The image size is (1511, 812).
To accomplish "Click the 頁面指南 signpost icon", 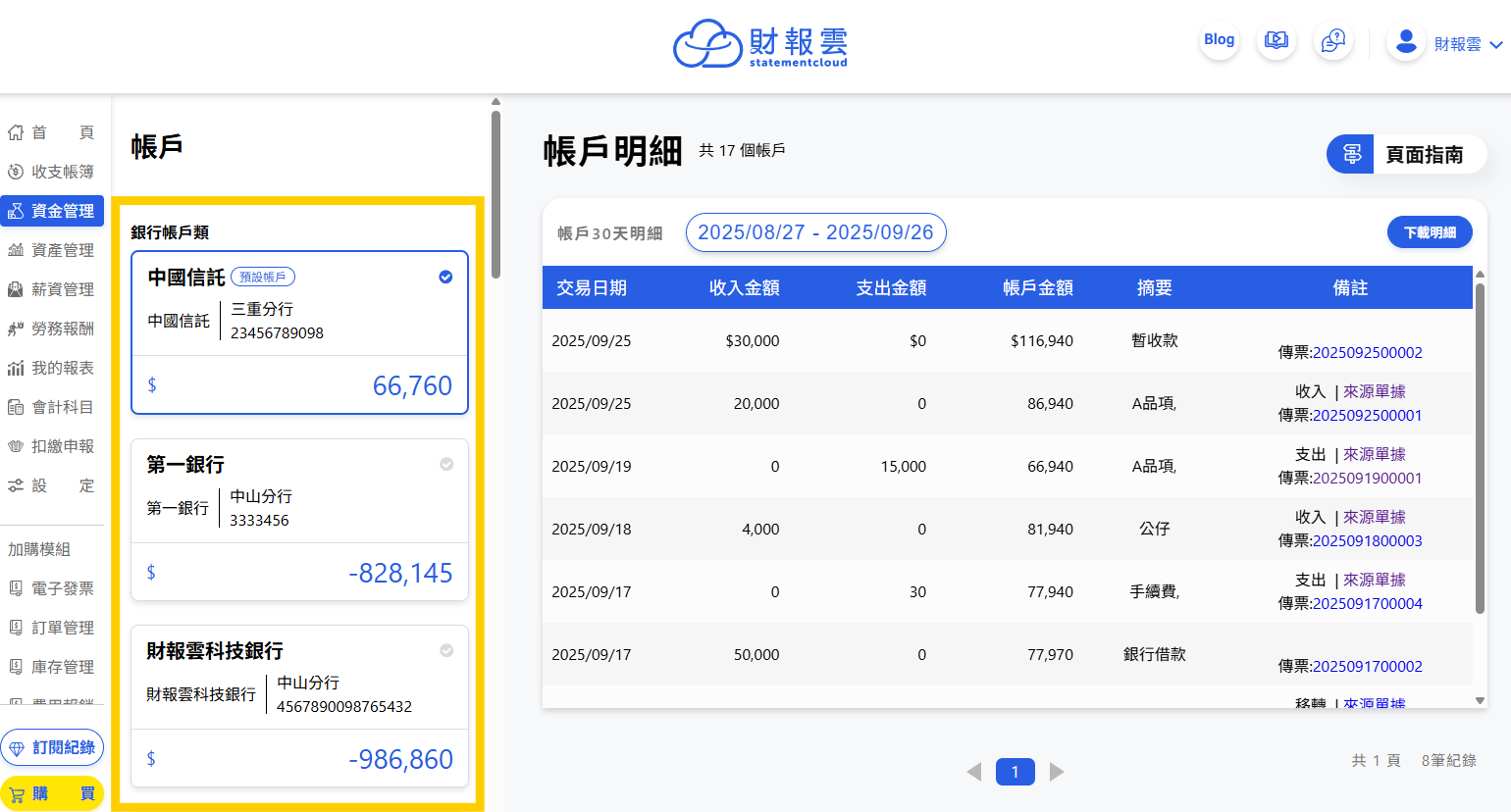I will tap(1351, 154).
